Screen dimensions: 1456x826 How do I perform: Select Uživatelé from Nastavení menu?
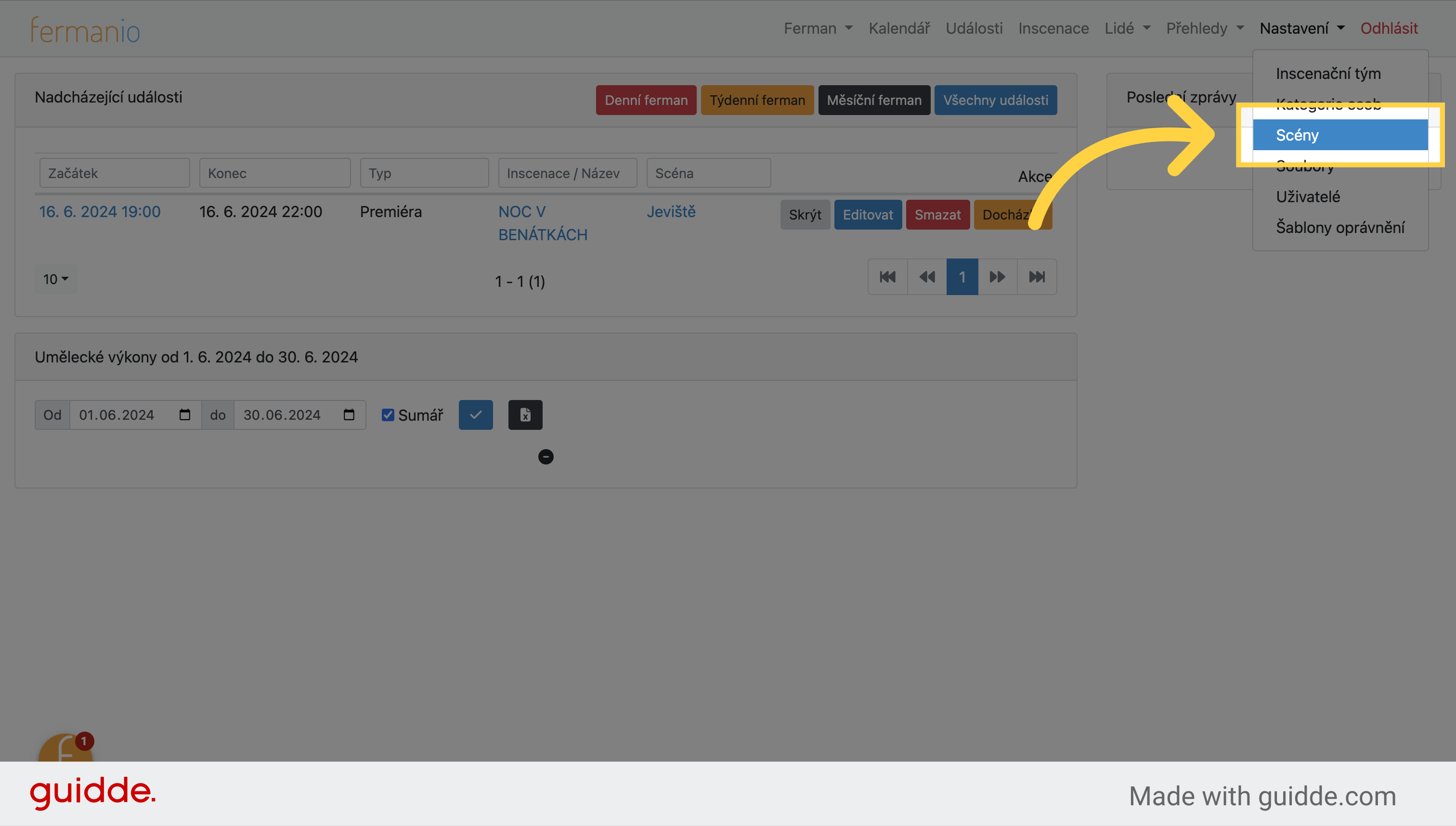(x=1340, y=197)
